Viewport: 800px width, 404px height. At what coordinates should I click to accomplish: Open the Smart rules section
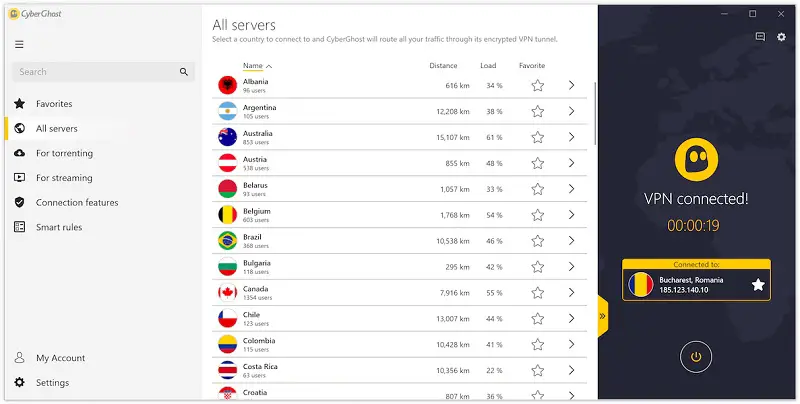59,227
